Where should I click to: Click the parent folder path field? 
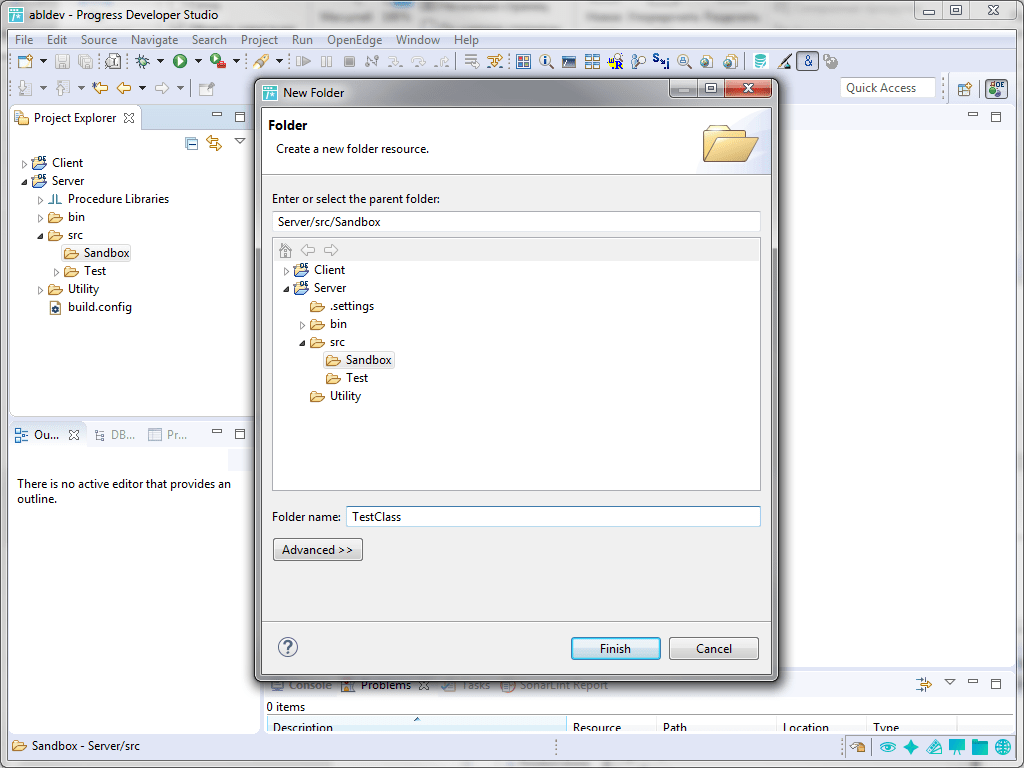[x=516, y=221]
